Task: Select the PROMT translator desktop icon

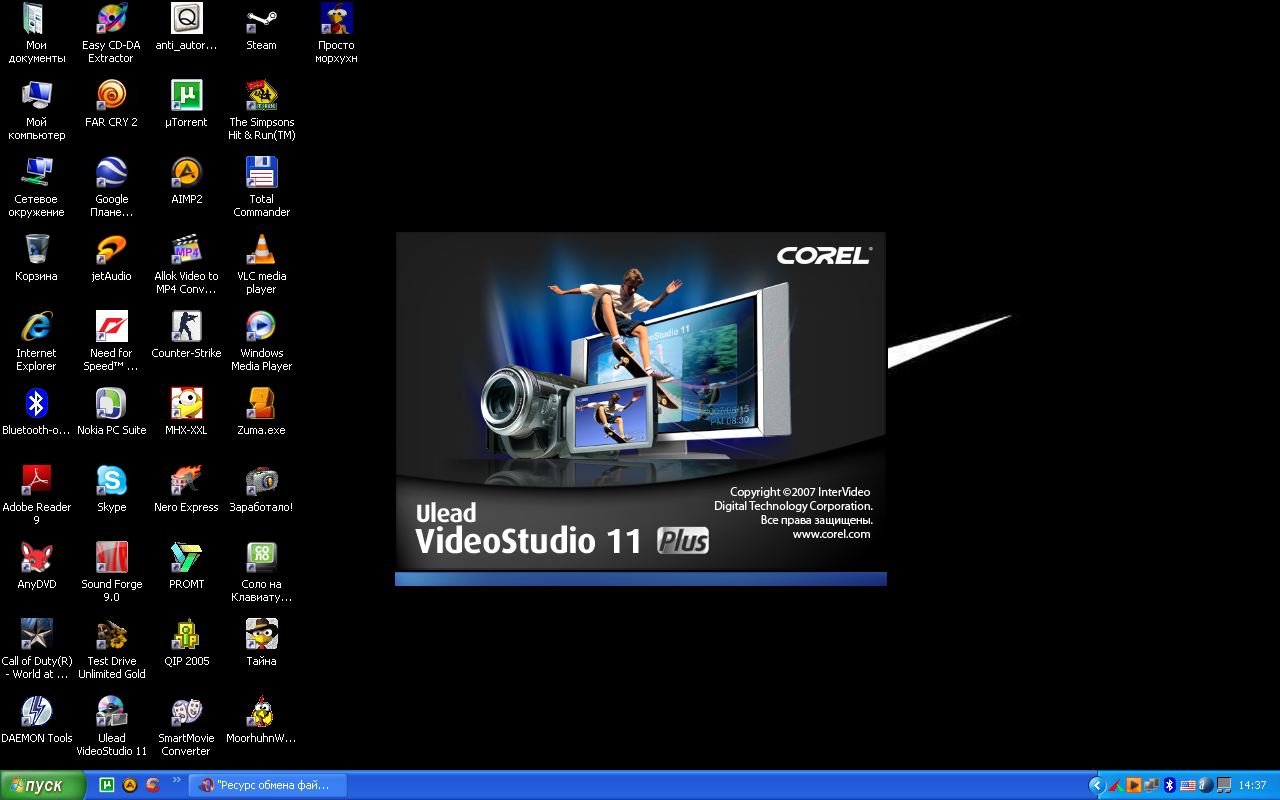Action: 186,558
